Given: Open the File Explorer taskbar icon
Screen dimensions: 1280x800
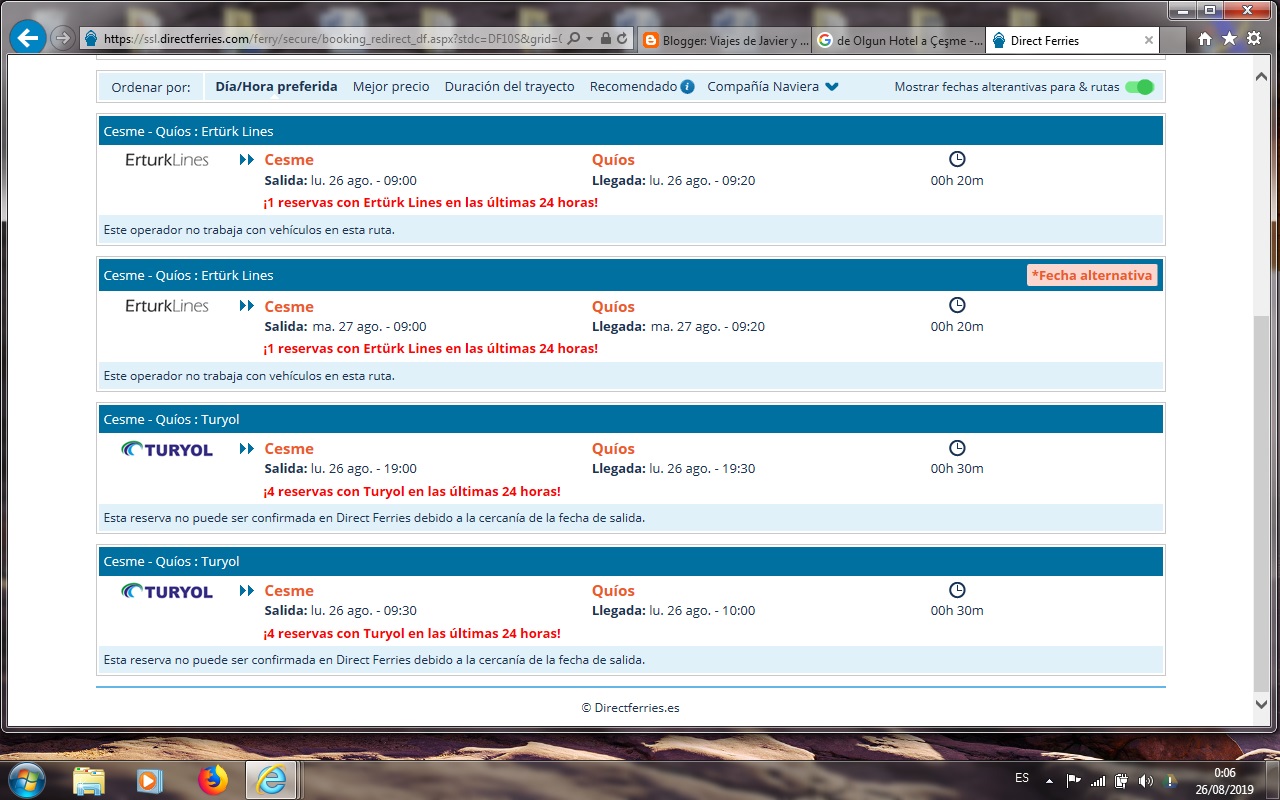Looking at the screenshot, I should [89, 780].
